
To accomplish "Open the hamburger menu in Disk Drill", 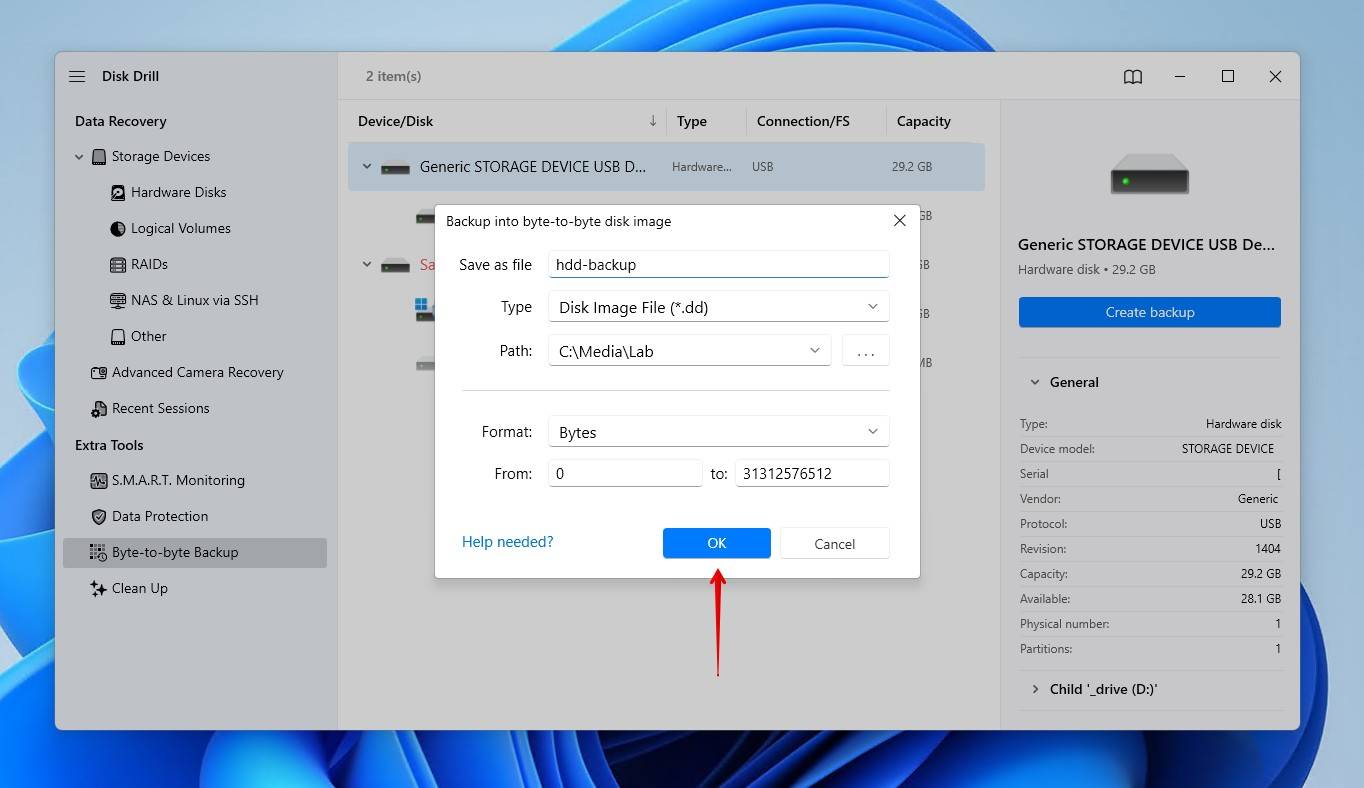I will coord(77,76).
